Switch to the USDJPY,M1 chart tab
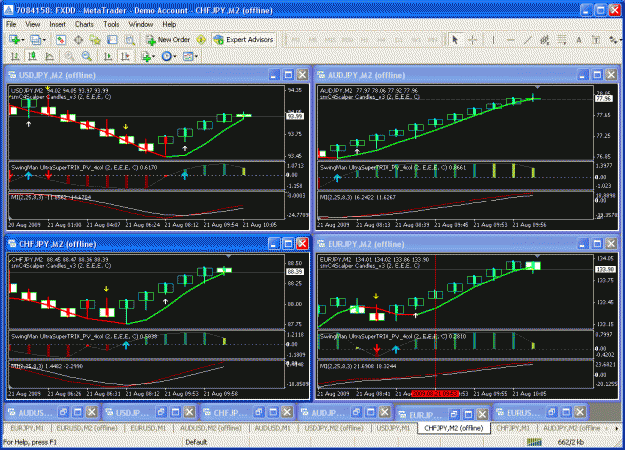The image size is (625, 450). click(x=393, y=428)
